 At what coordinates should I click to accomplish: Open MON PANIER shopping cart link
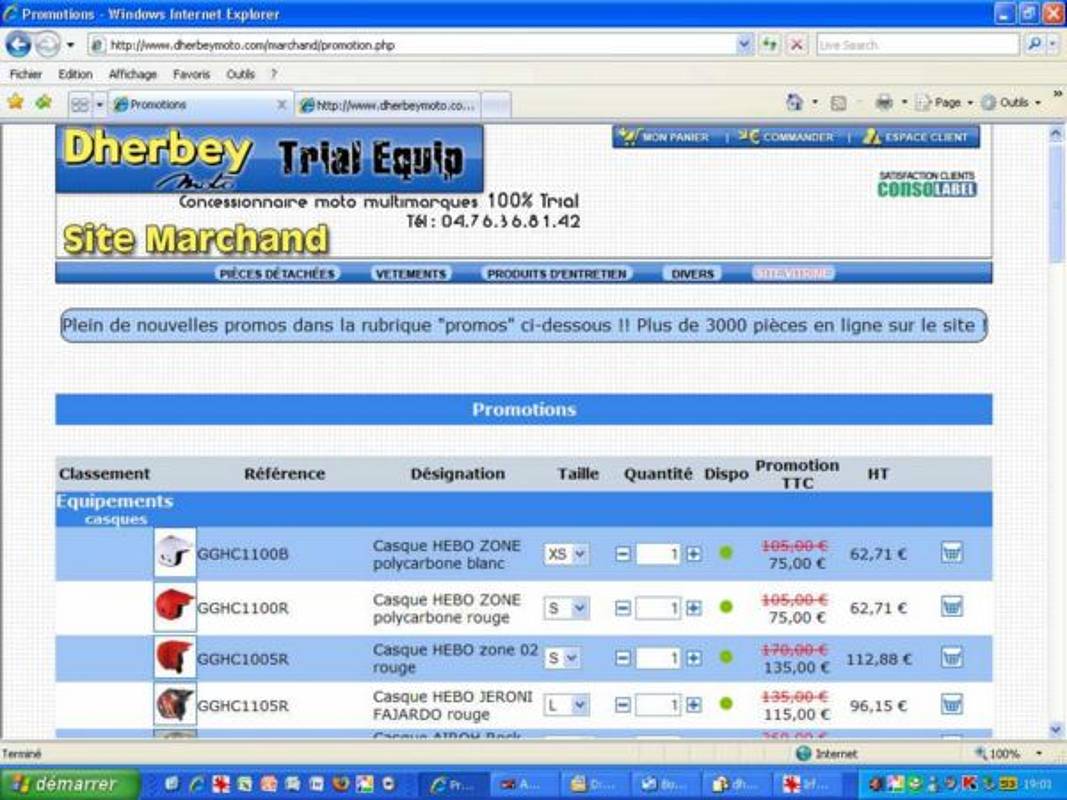pyautogui.click(x=666, y=137)
